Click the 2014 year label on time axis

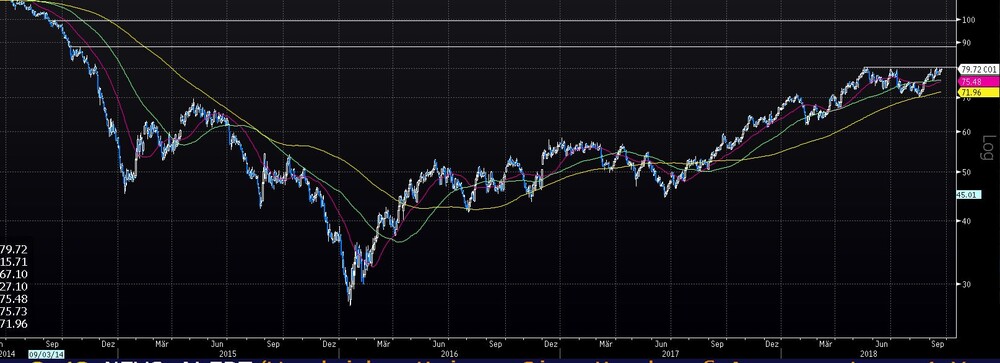coord(7,353)
